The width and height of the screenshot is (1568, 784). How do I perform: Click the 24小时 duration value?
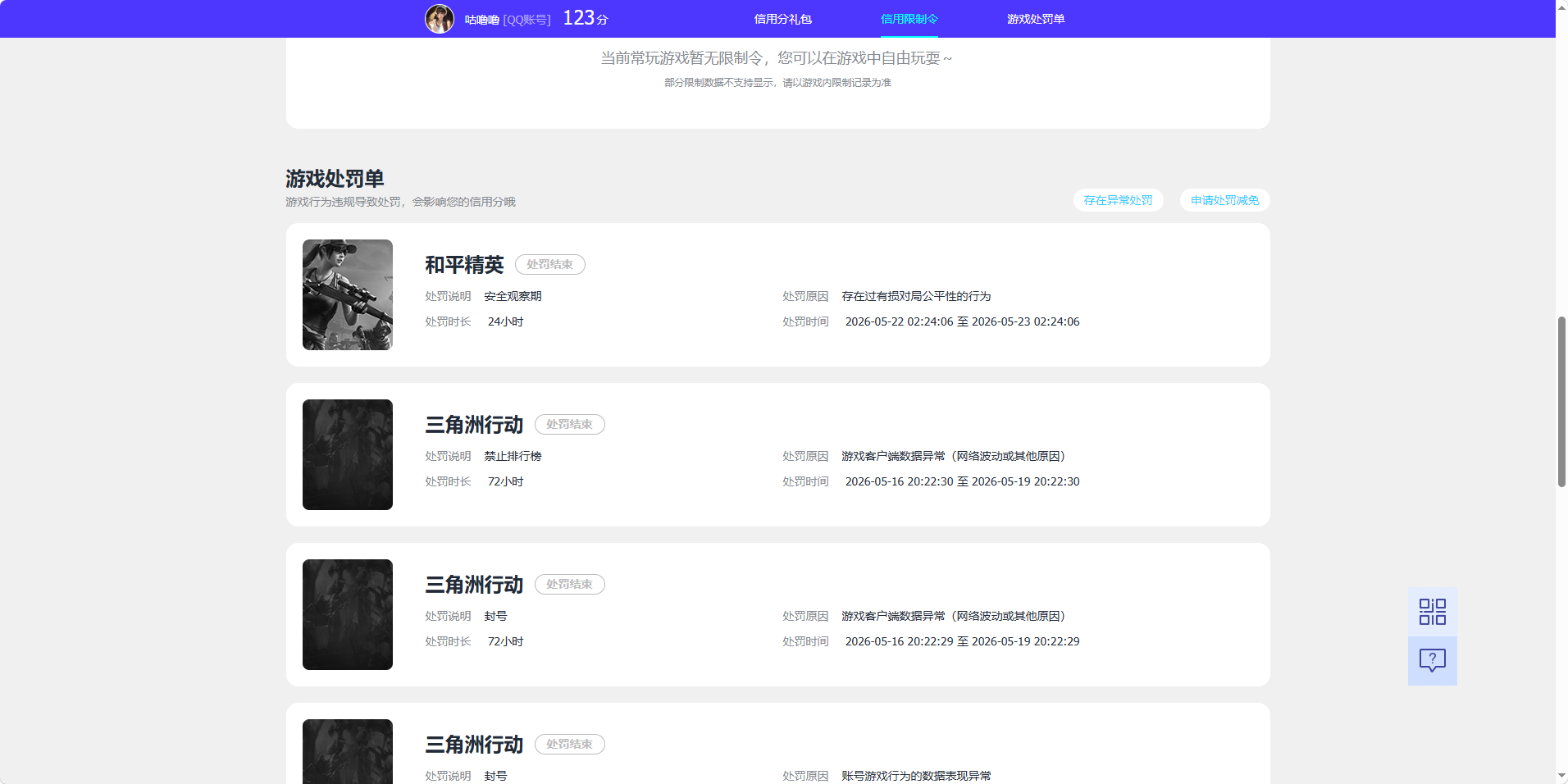click(505, 321)
